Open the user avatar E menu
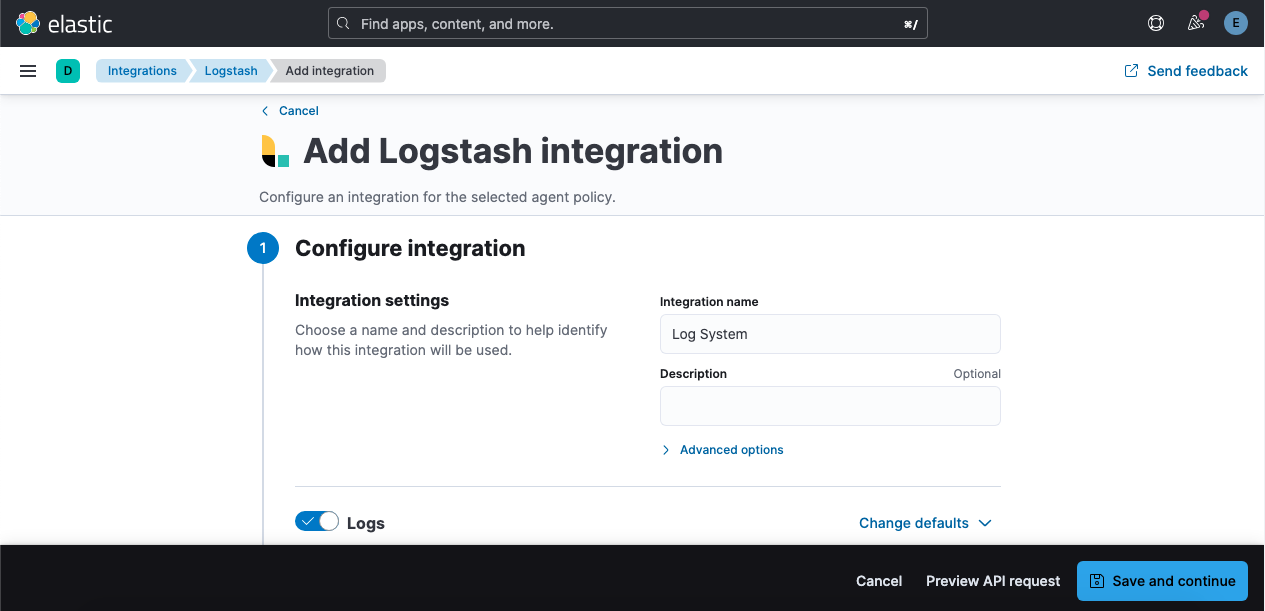The width and height of the screenshot is (1265, 611). coord(1236,23)
